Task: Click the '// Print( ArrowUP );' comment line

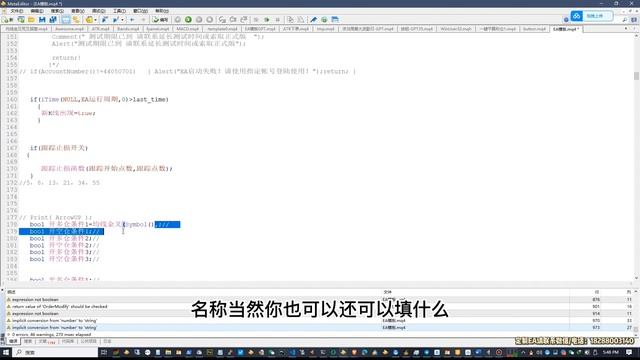Action: [56, 218]
